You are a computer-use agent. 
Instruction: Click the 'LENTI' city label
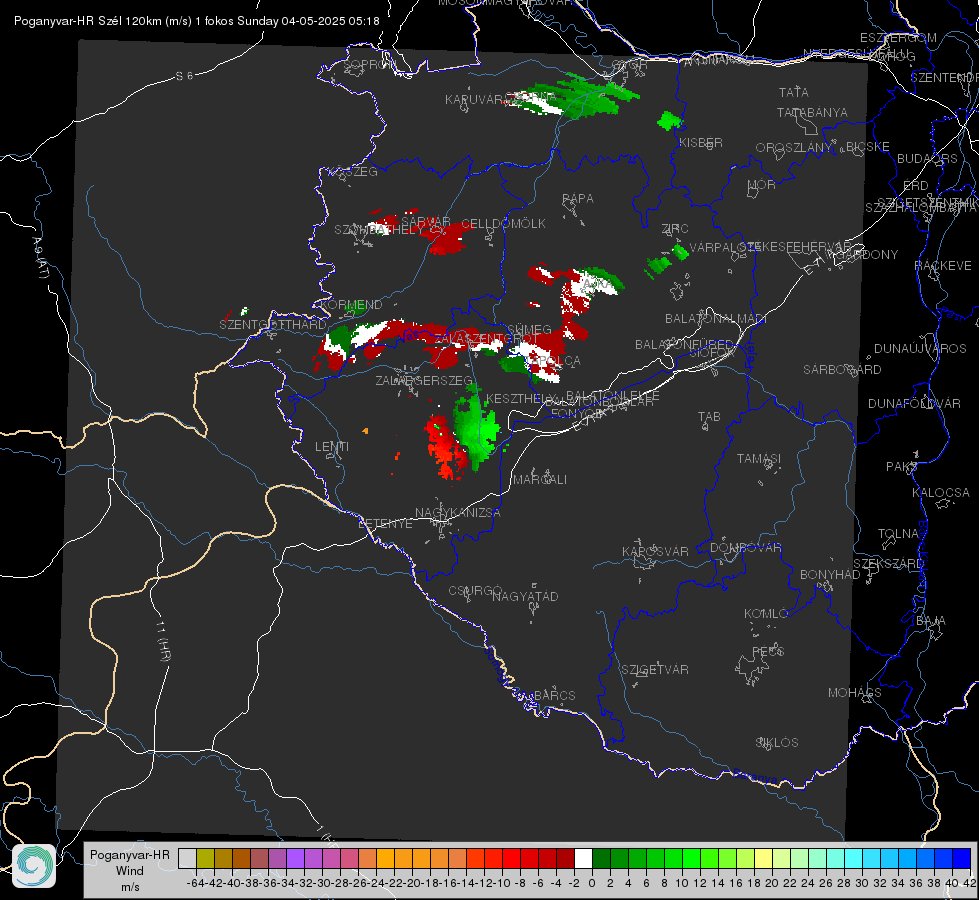[332, 446]
